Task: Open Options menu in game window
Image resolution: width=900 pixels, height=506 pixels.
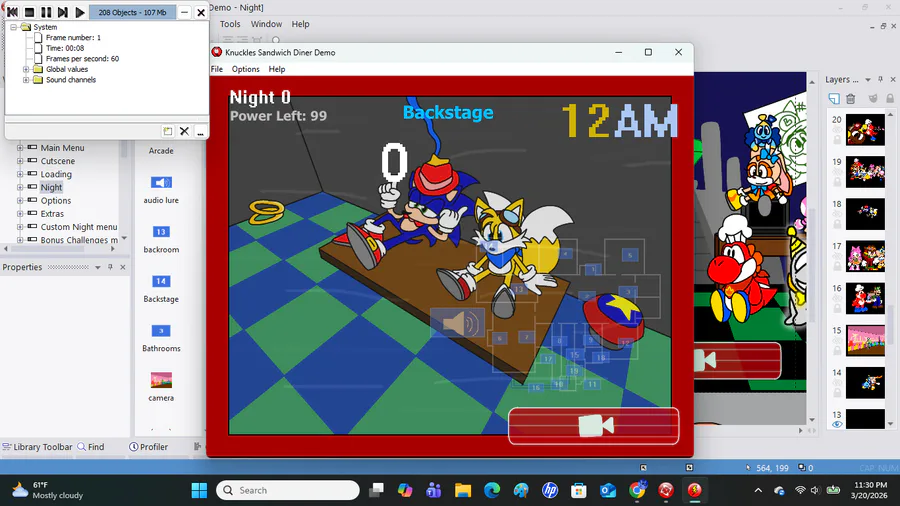Action: [x=246, y=69]
